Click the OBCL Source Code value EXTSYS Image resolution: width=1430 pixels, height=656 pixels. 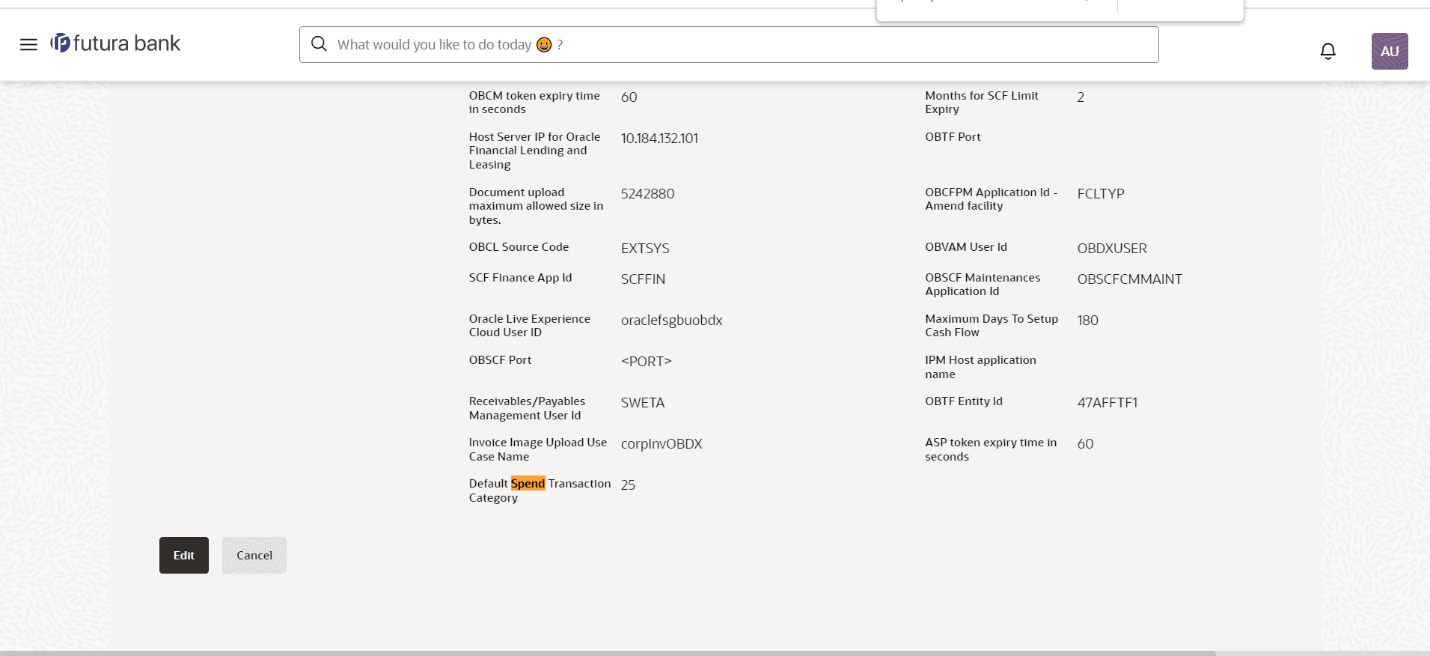(x=645, y=248)
